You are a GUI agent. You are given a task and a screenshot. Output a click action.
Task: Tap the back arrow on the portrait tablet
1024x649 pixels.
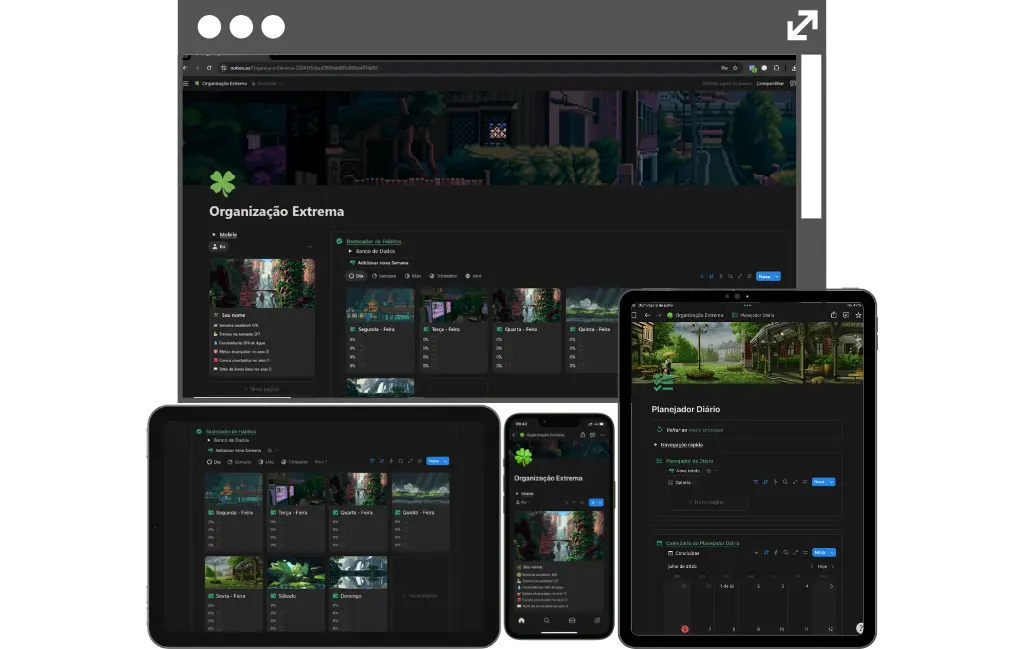pyautogui.click(x=647, y=315)
